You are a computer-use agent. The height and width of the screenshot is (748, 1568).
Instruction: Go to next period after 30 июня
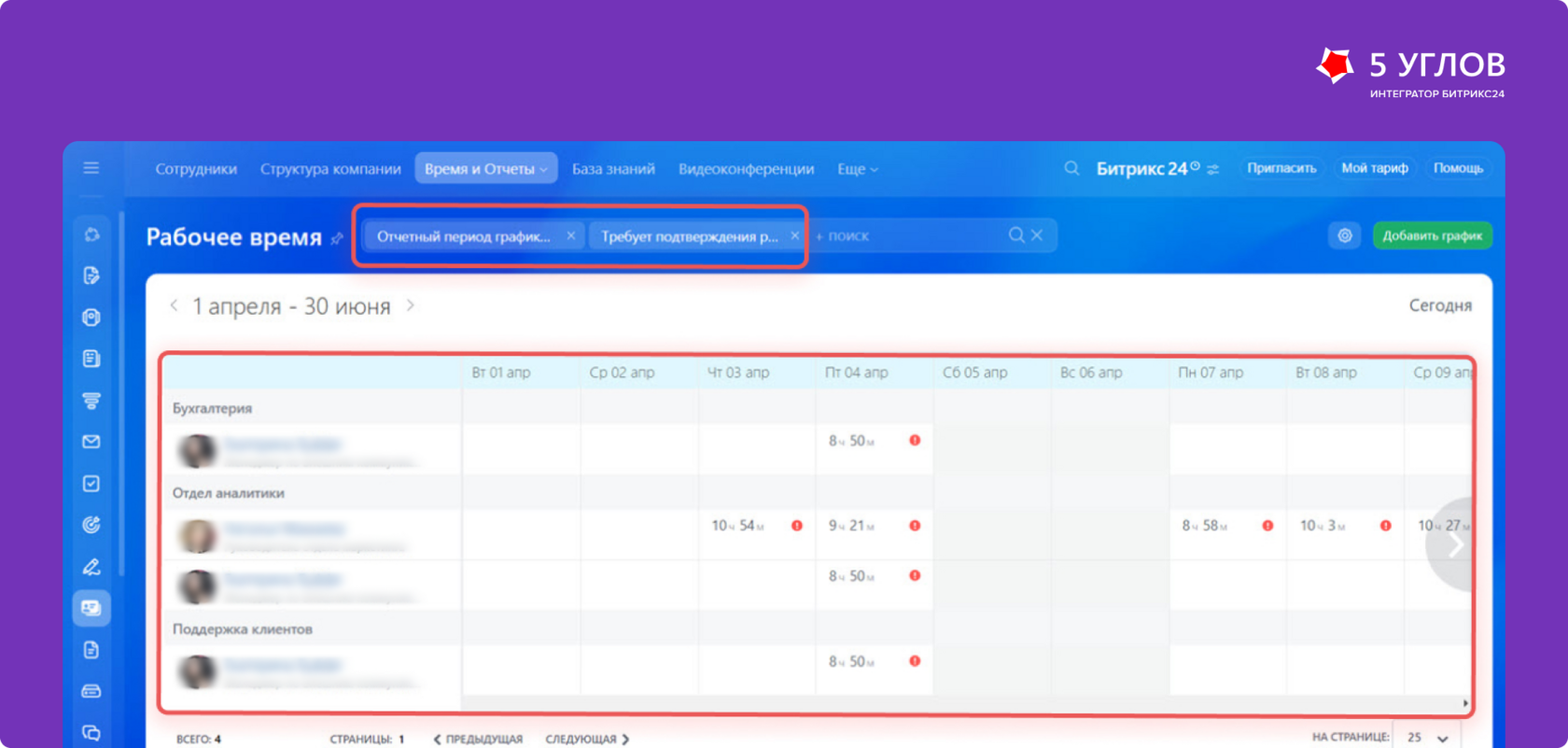pos(410,305)
